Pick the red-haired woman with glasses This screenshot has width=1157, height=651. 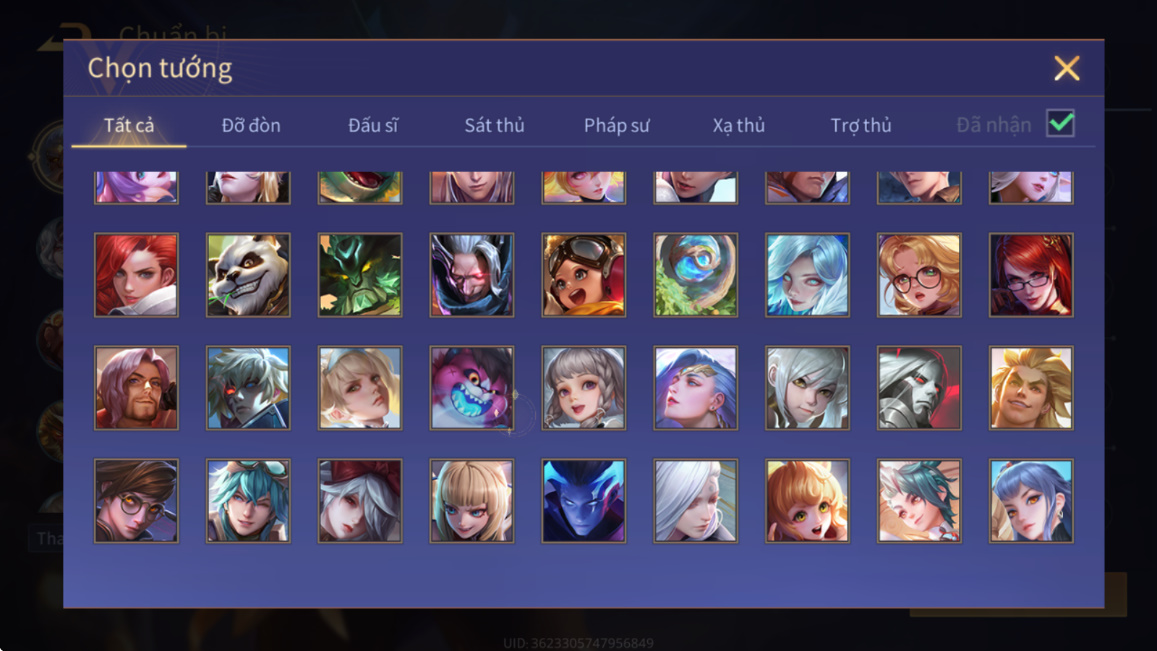1031,275
